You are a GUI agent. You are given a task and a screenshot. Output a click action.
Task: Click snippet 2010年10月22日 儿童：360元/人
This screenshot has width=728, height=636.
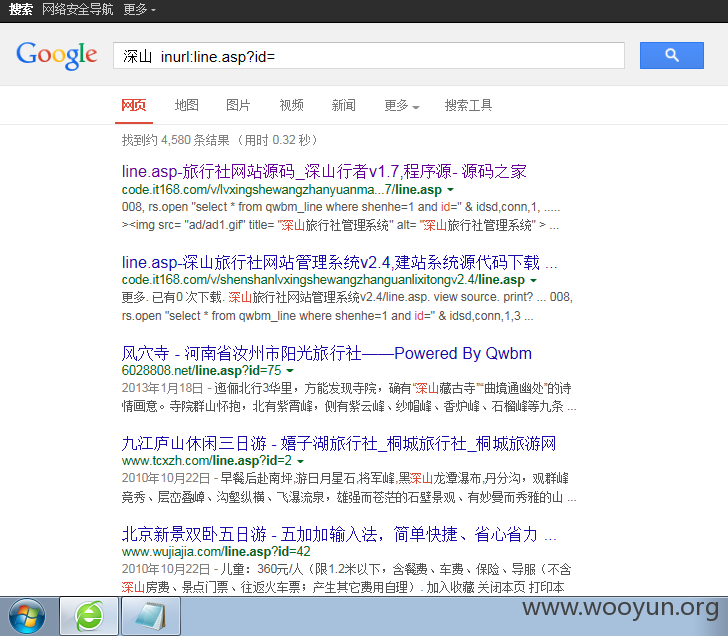(x=346, y=578)
